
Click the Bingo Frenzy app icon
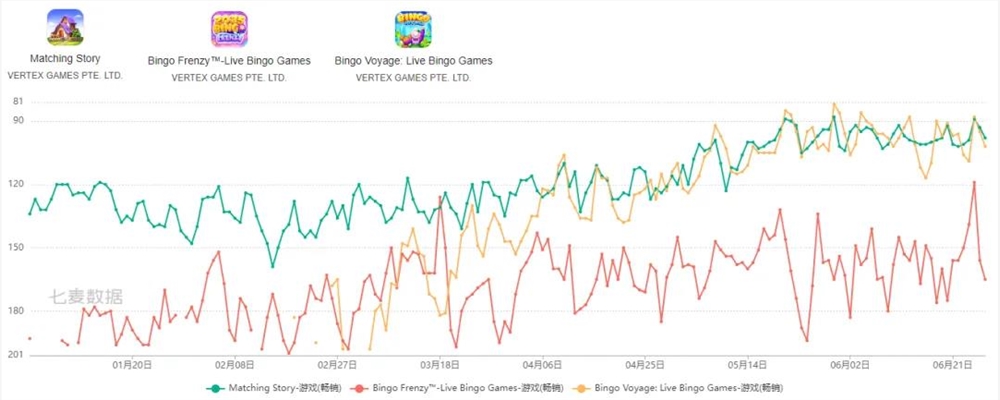pos(229,29)
